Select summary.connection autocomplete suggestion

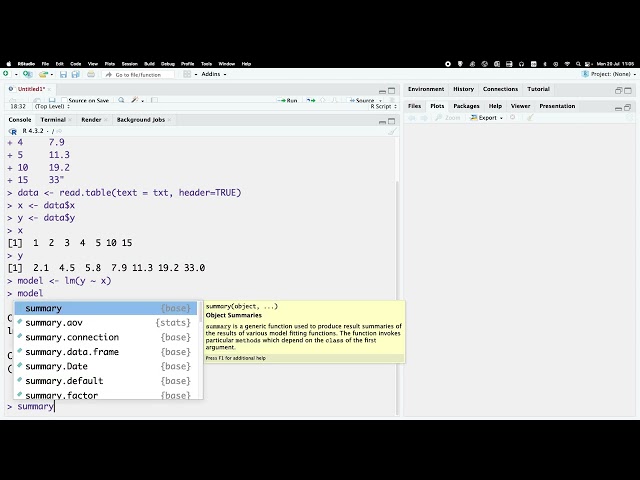106,337
